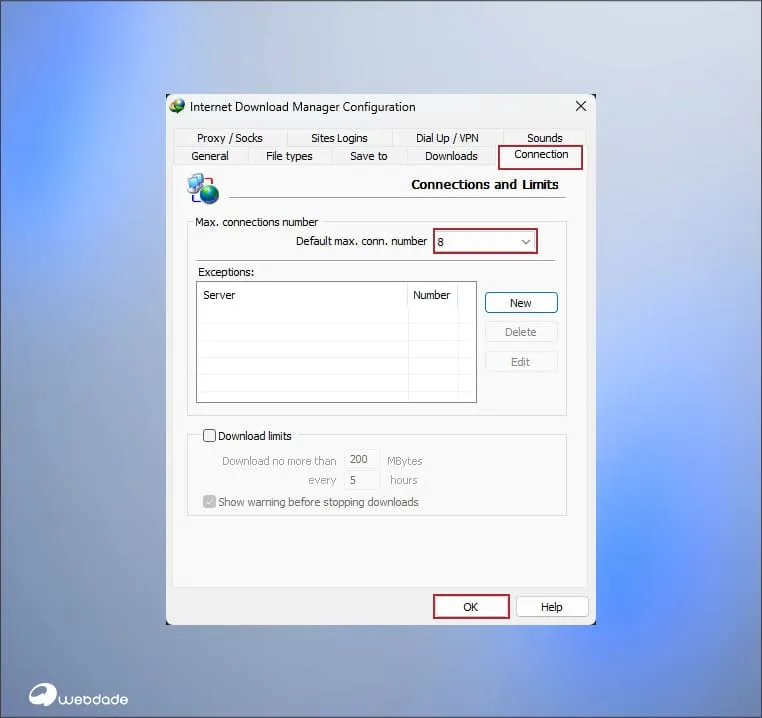The width and height of the screenshot is (762, 718).
Task: Enable the Download limits checkbox
Action: 210,436
